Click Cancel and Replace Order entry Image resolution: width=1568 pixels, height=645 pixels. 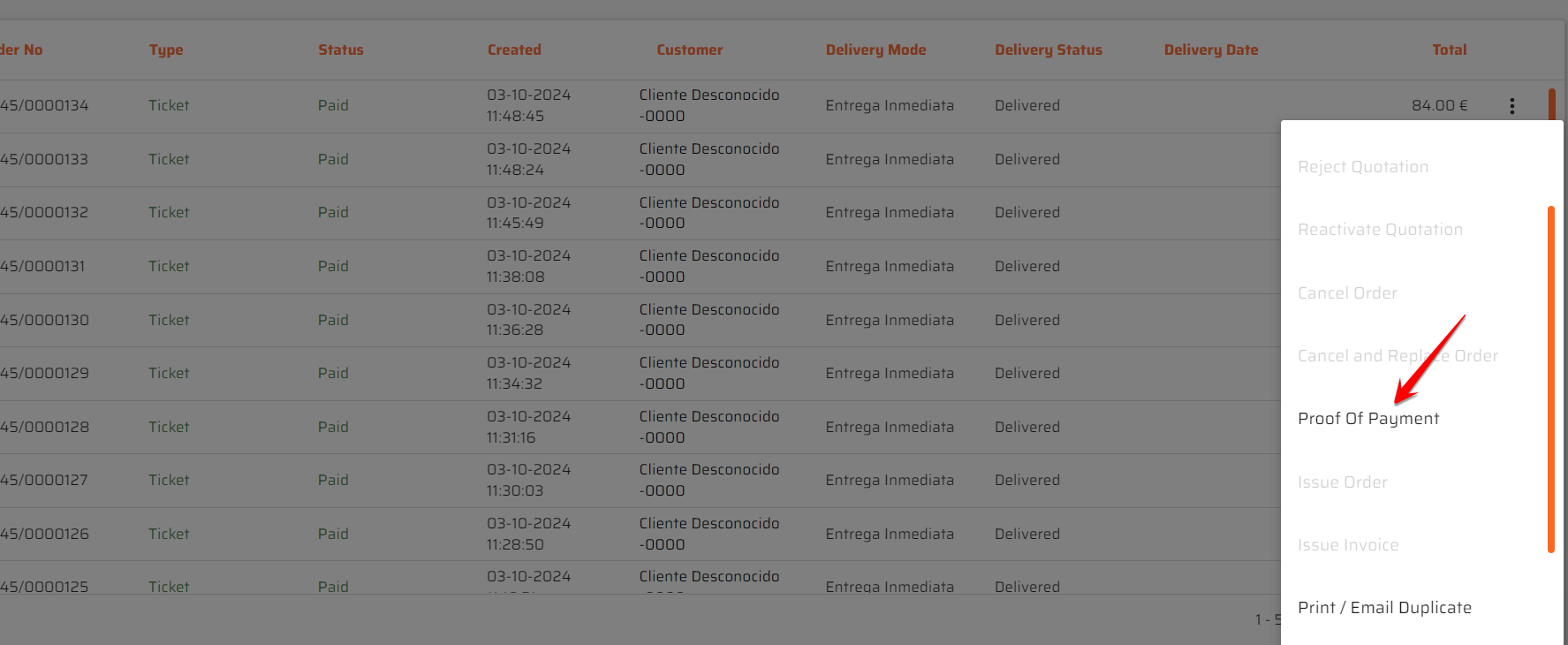(1397, 356)
